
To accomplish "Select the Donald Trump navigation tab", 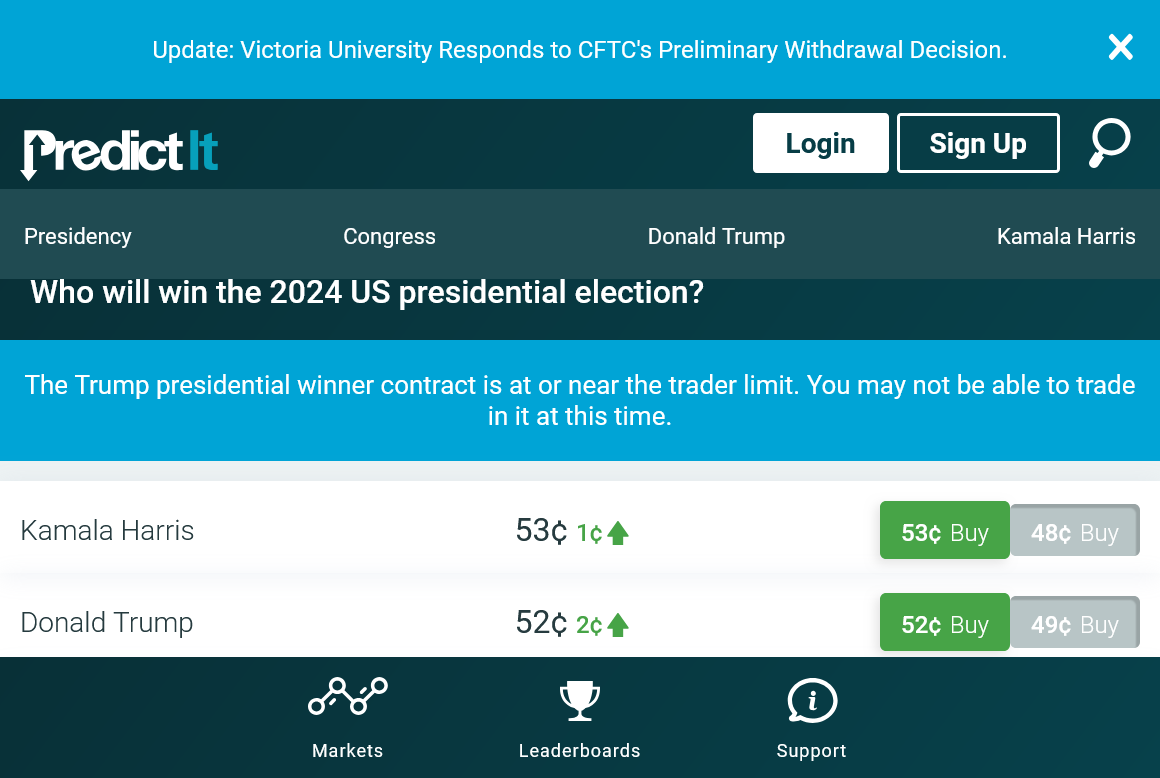I will click(716, 237).
